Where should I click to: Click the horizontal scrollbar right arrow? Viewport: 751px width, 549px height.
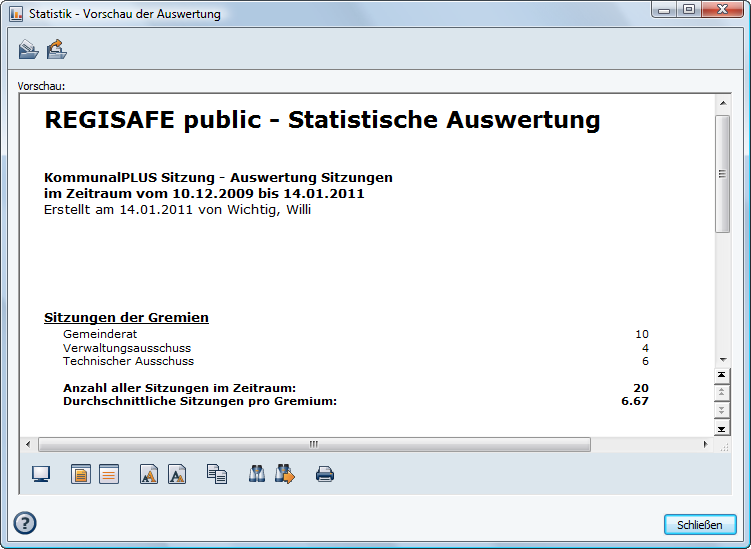click(706, 444)
